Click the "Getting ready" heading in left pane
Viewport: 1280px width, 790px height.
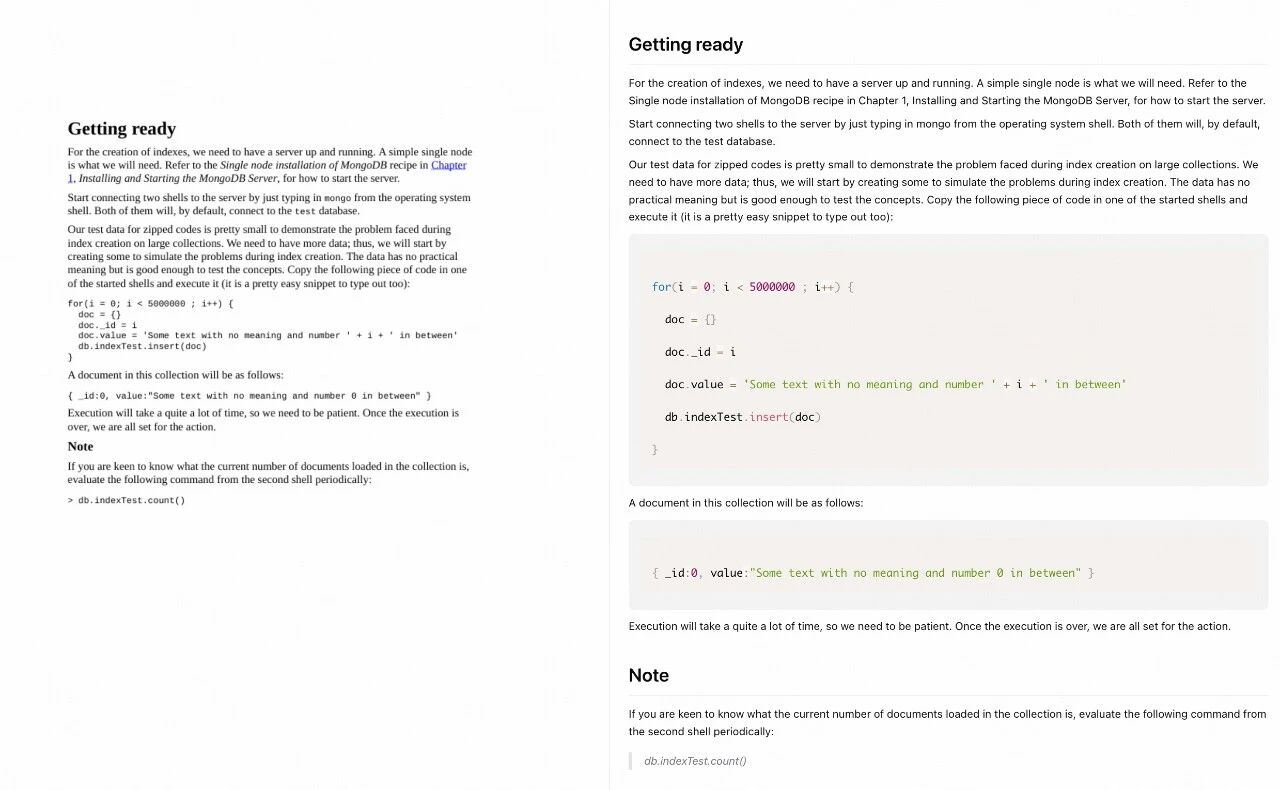coord(121,128)
